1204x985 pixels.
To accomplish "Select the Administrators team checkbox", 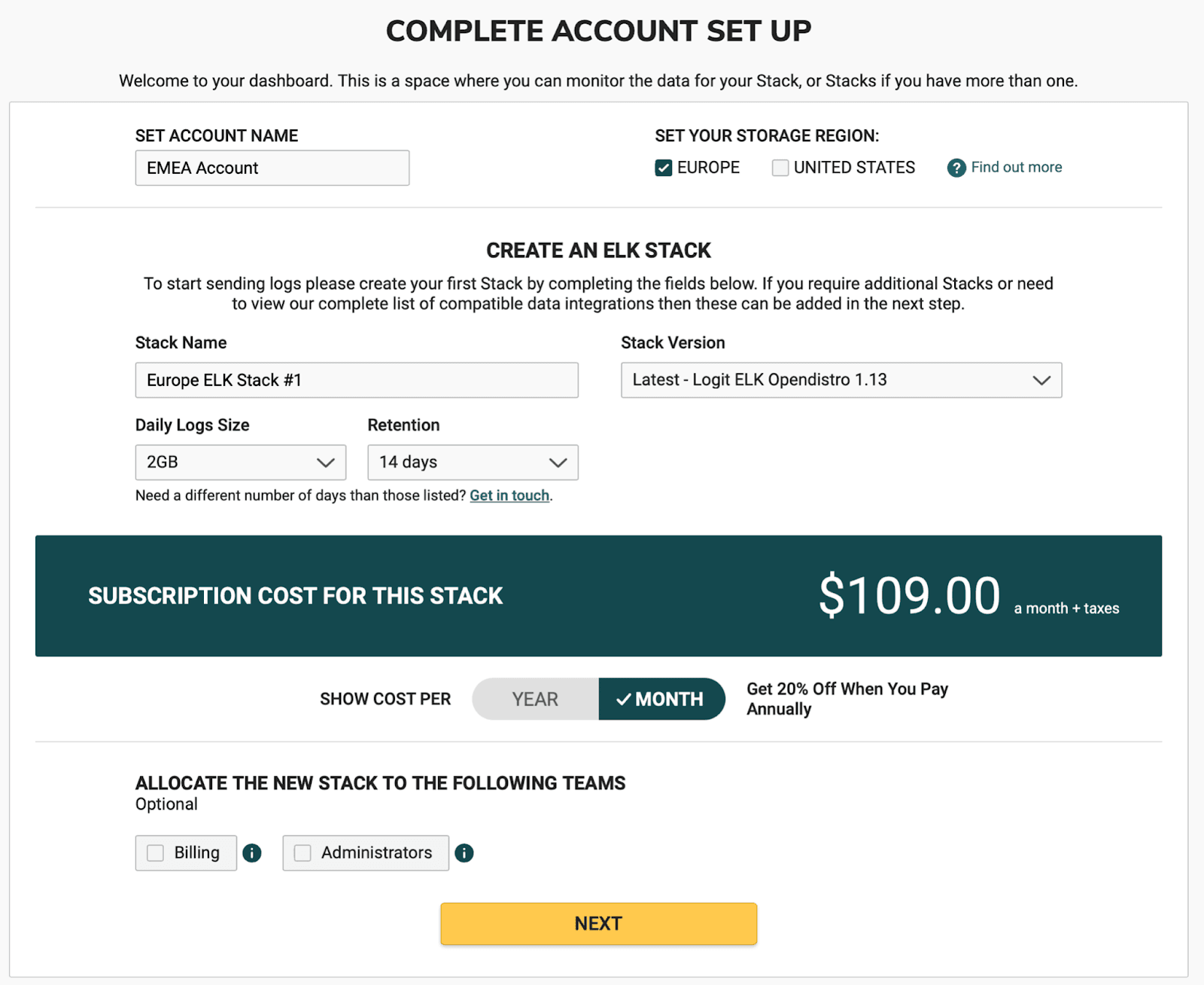I will 303,853.
